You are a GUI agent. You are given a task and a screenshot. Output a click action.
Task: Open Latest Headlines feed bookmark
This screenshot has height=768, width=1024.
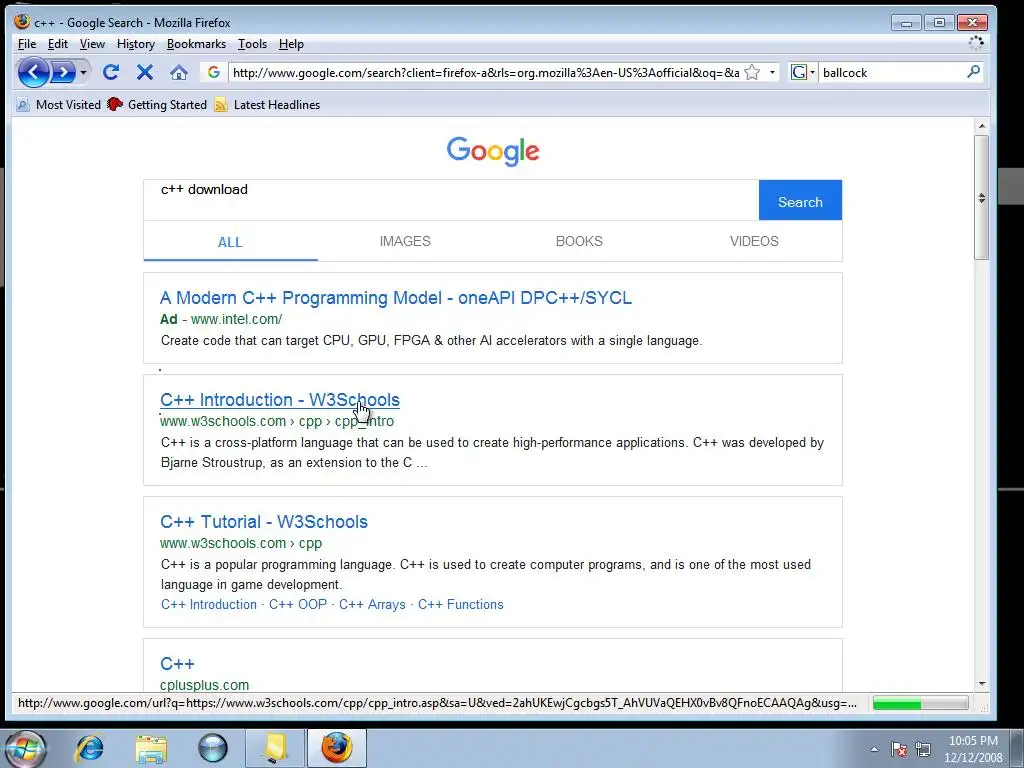point(267,104)
